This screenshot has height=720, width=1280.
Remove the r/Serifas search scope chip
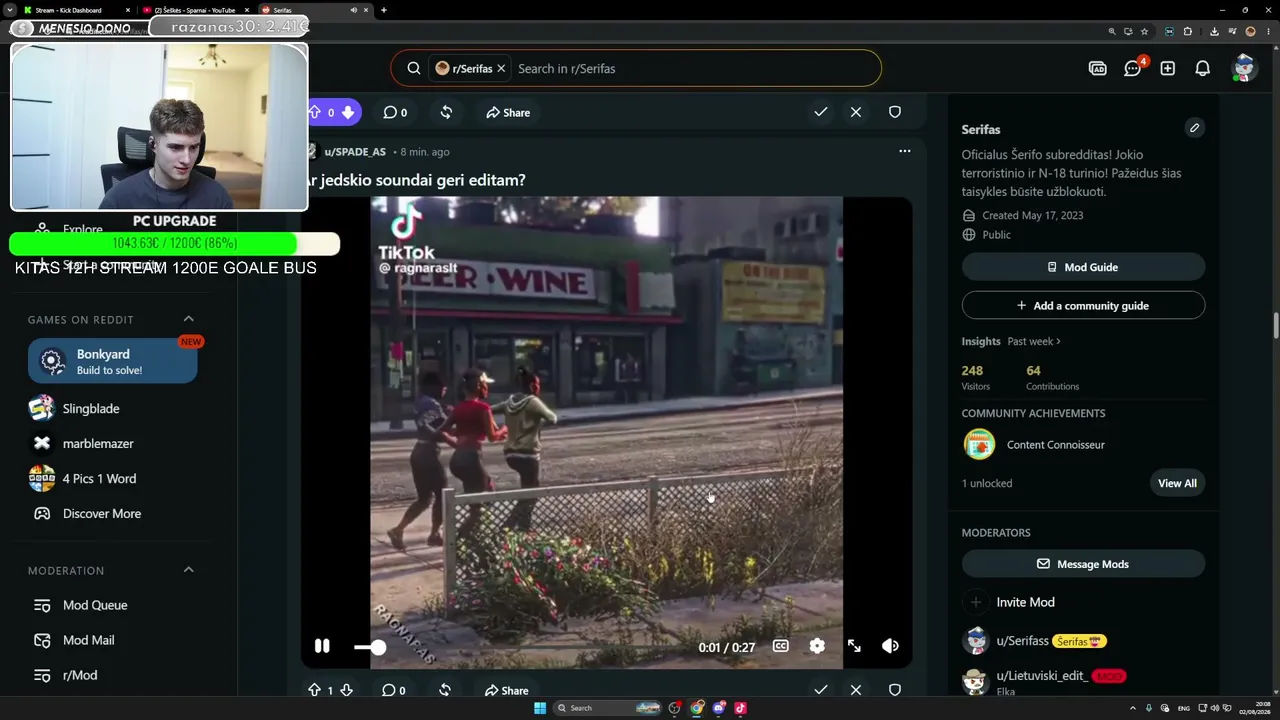(x=501, y=68)
